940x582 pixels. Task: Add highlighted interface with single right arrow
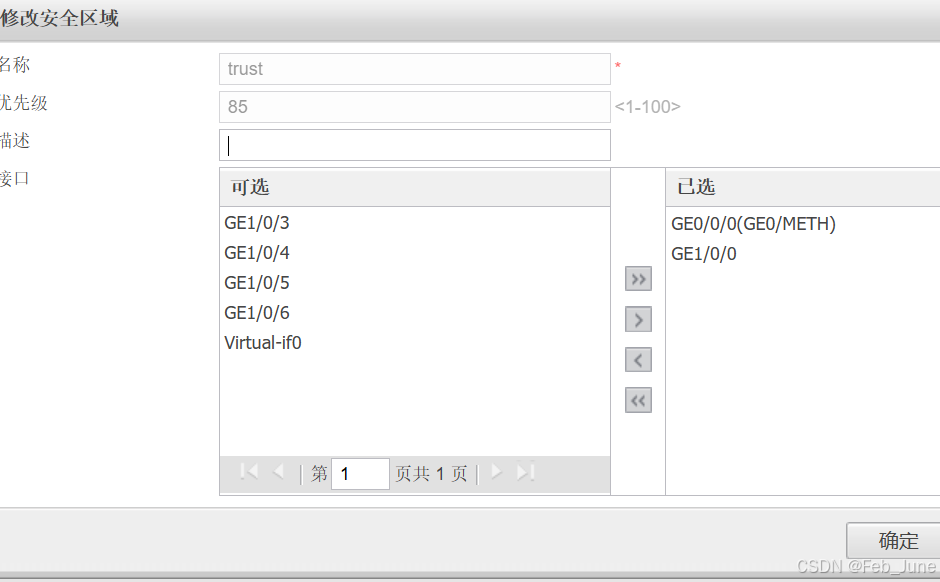638,319
